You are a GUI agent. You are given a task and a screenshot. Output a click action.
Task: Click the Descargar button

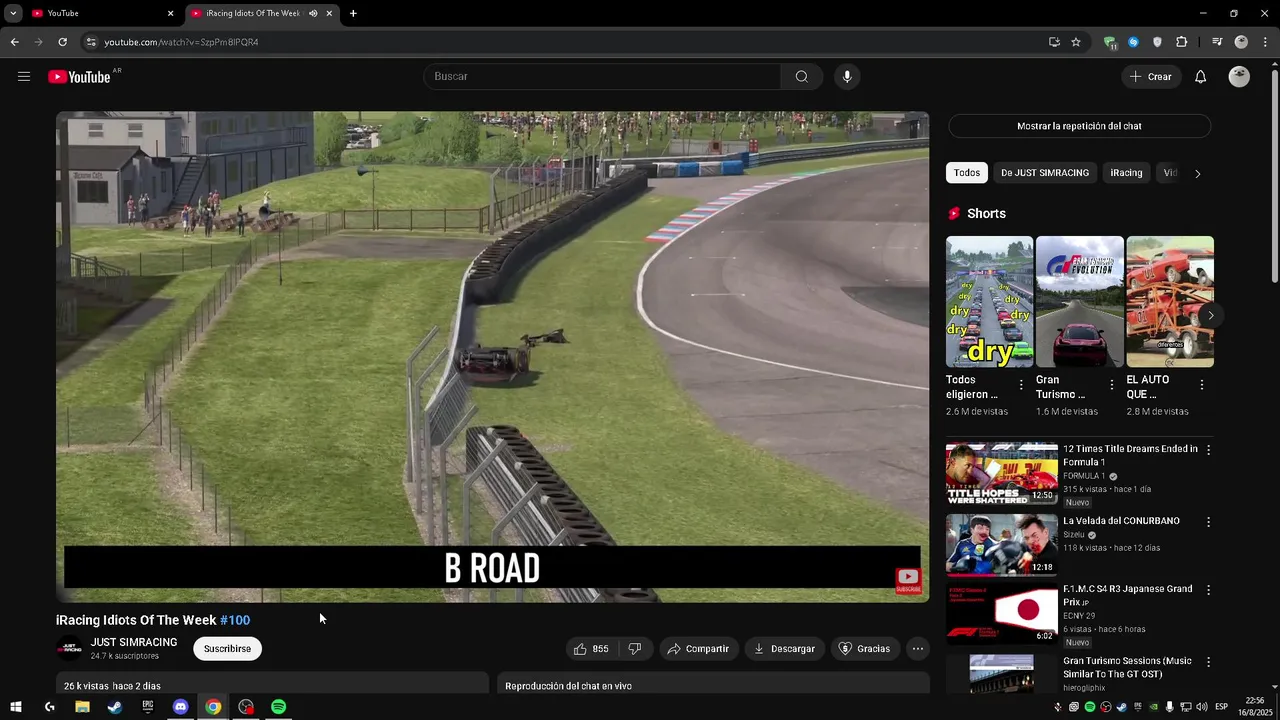coord(784,649)
